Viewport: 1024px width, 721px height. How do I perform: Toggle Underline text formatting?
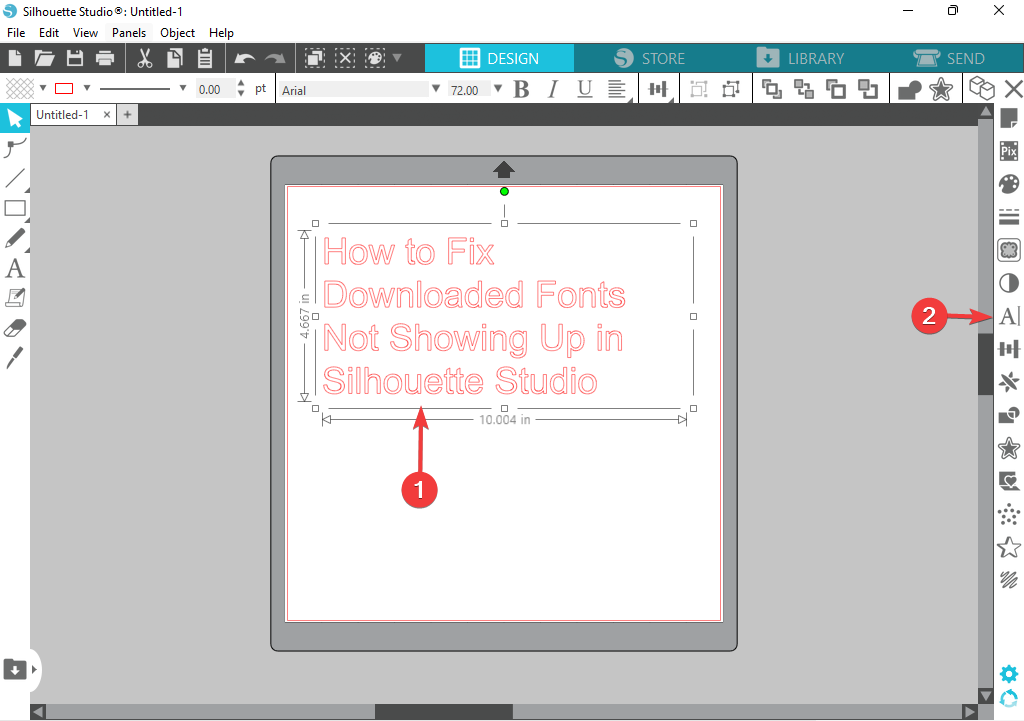pos(584,89)
